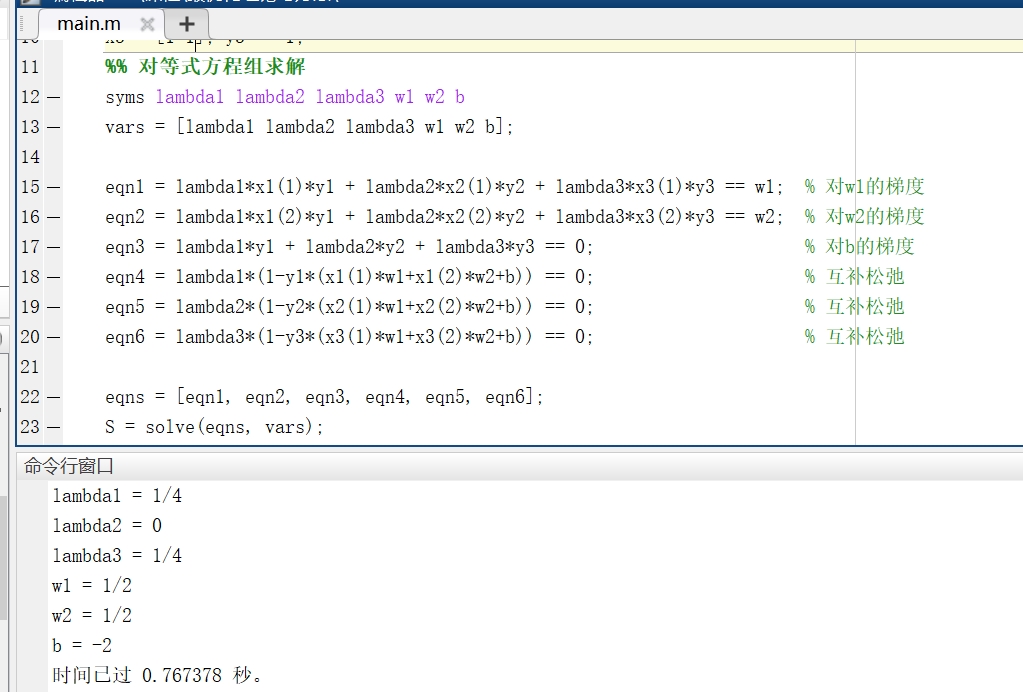Click the eqn6 equation line

(x=349, y=337)
